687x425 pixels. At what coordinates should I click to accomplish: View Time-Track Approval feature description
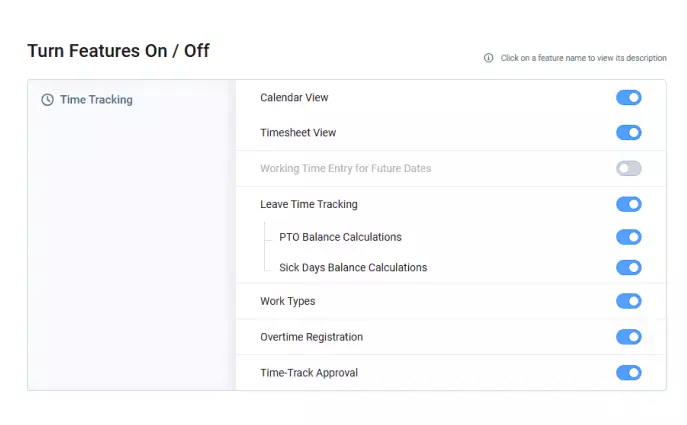(308, 373)
